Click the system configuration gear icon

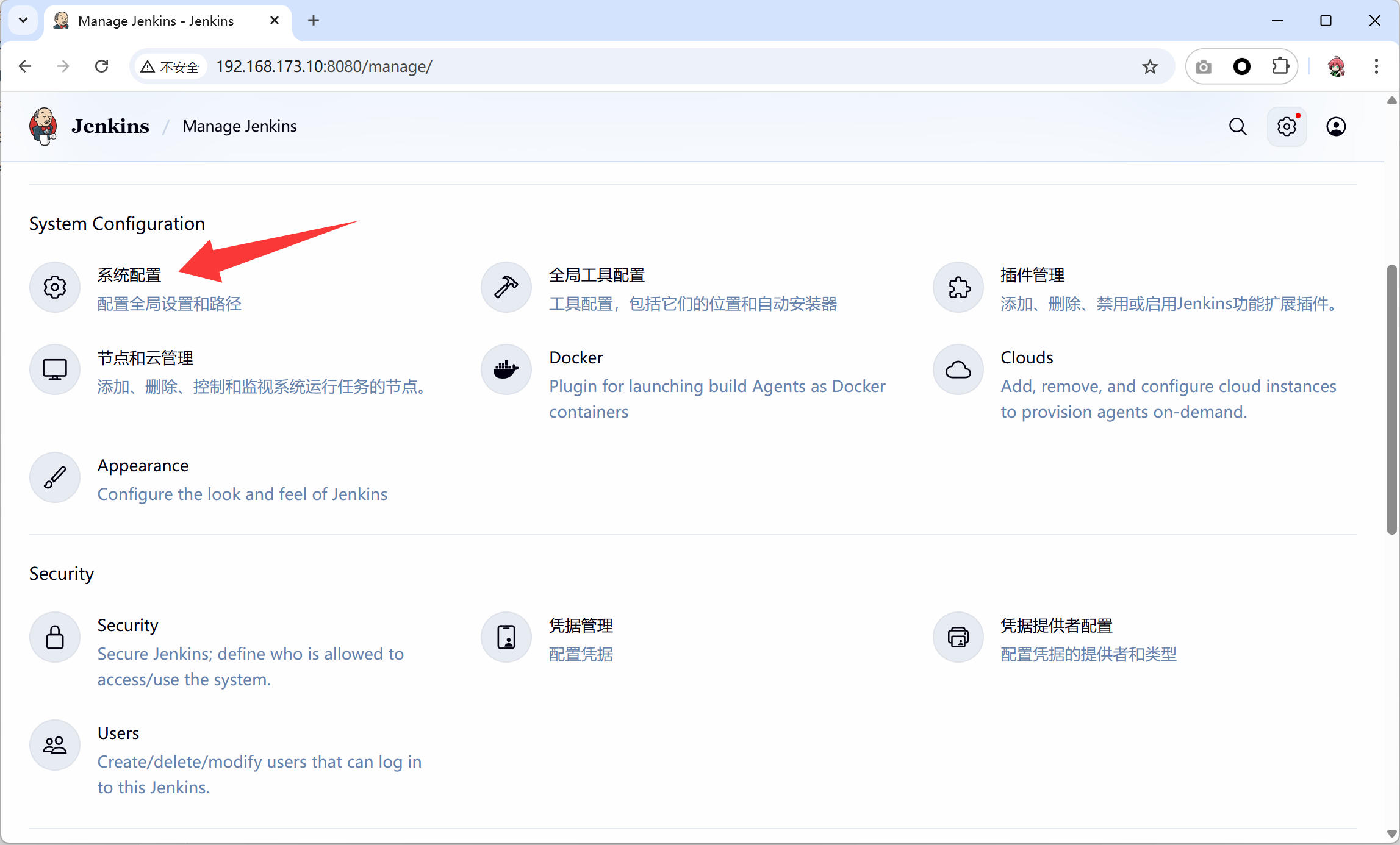[55, 287]
